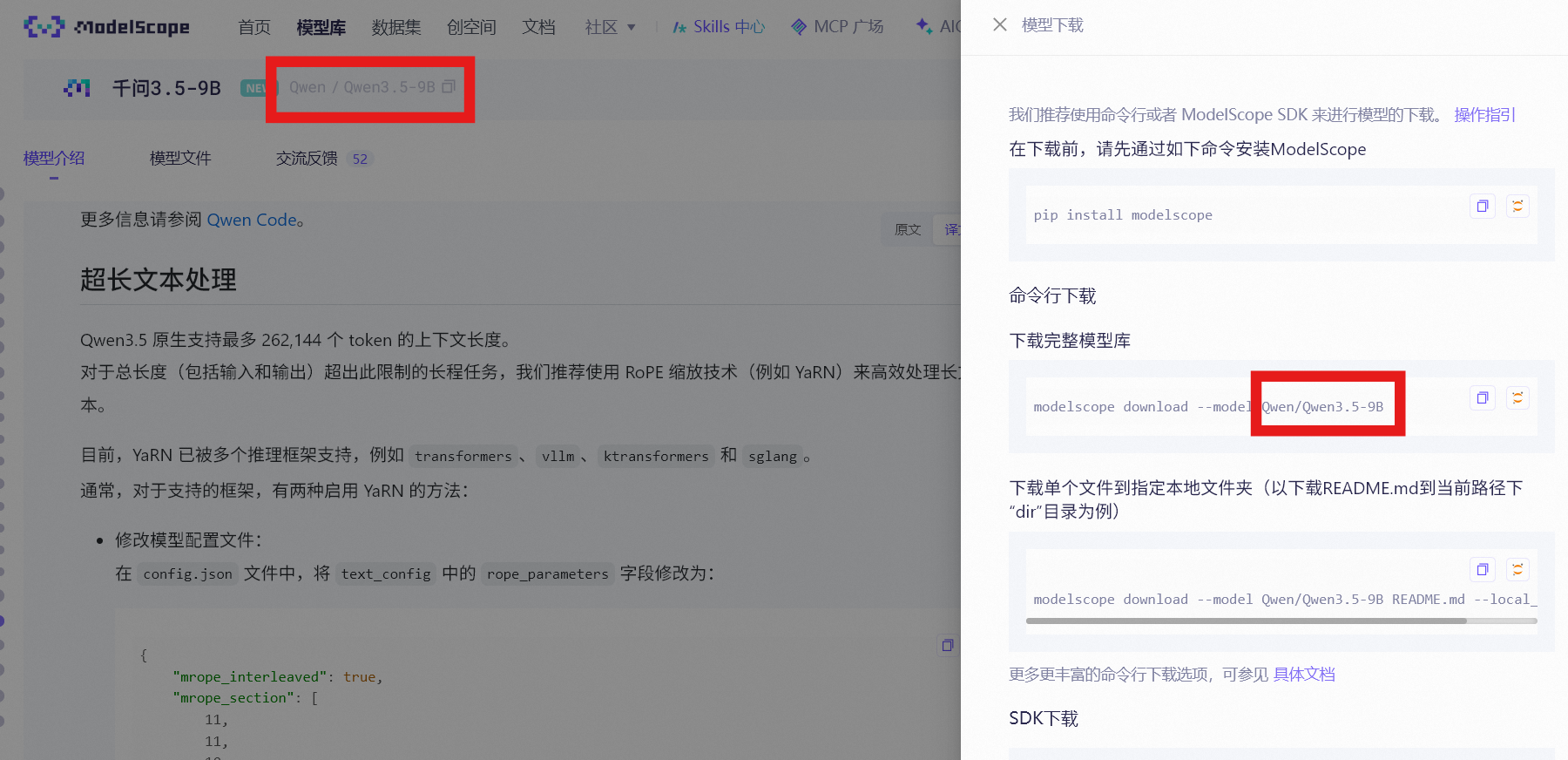1568x760 pixels.
Task: Click the Skills 中心 icon
Action: (x=679, y=28)
